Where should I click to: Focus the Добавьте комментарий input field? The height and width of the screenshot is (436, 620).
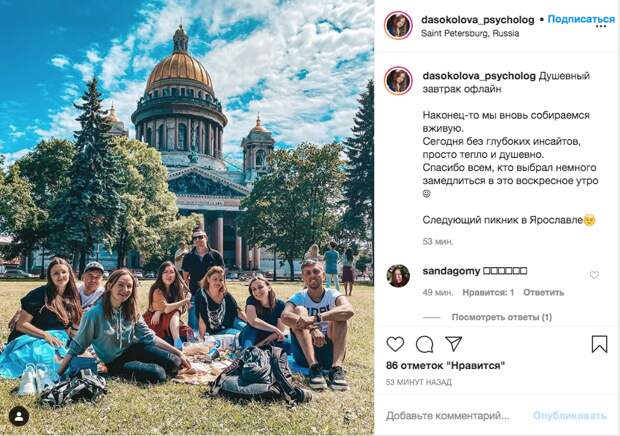coord(448,416)
